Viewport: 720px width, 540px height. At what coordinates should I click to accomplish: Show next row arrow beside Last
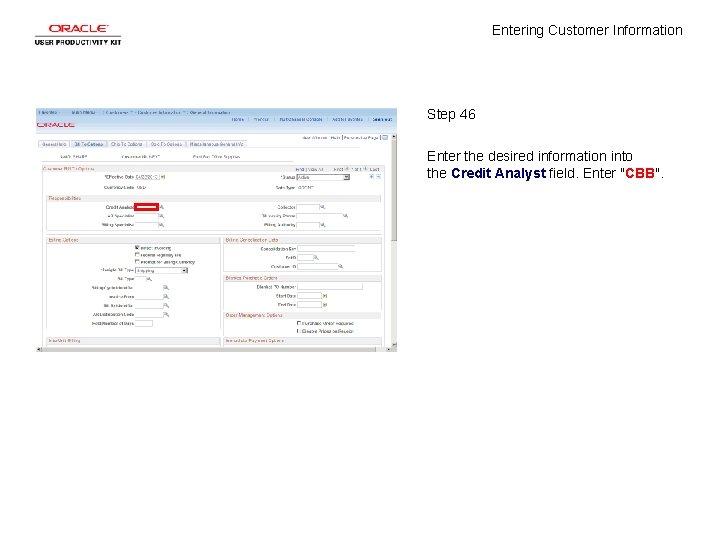[366, 169]
